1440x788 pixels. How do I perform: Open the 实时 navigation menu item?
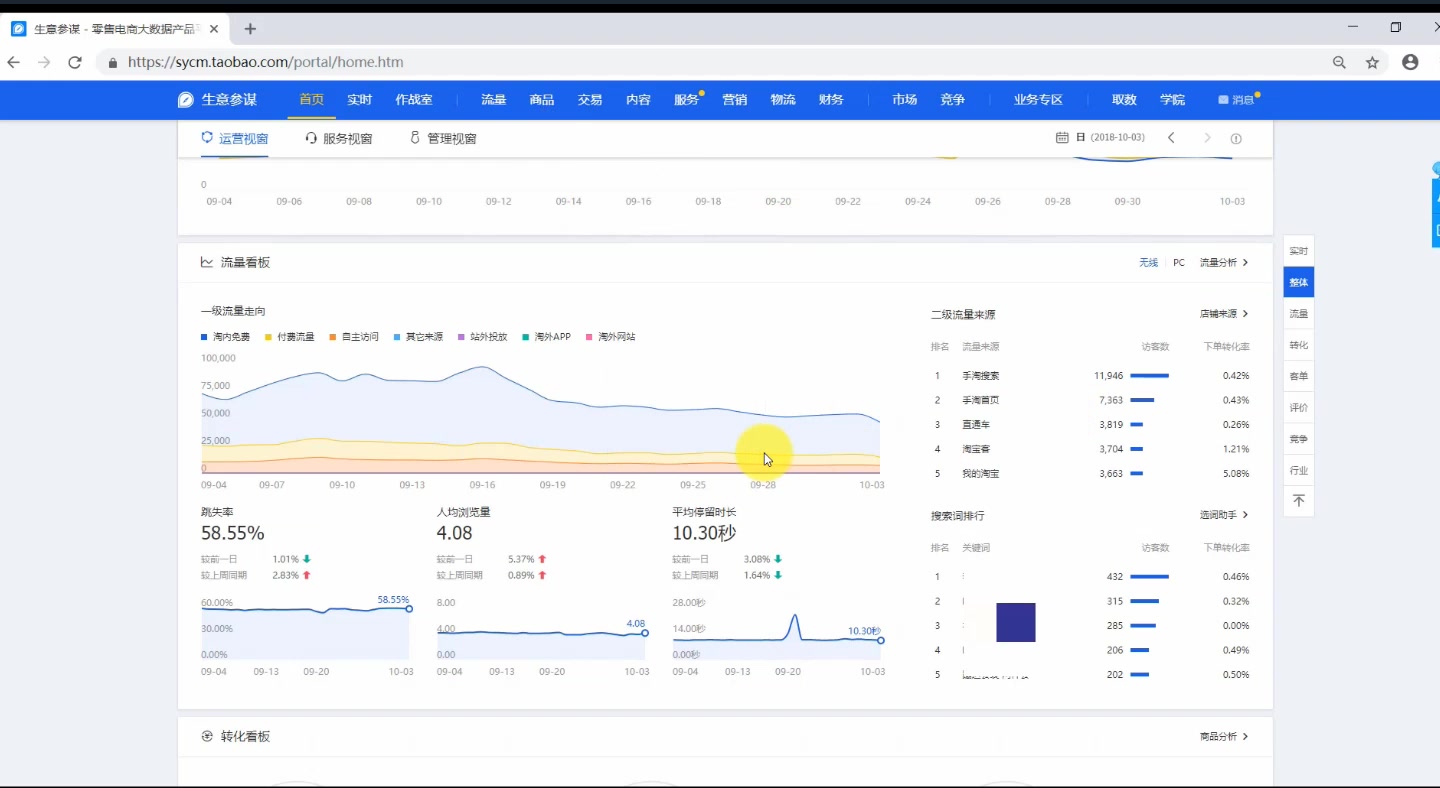360,100
